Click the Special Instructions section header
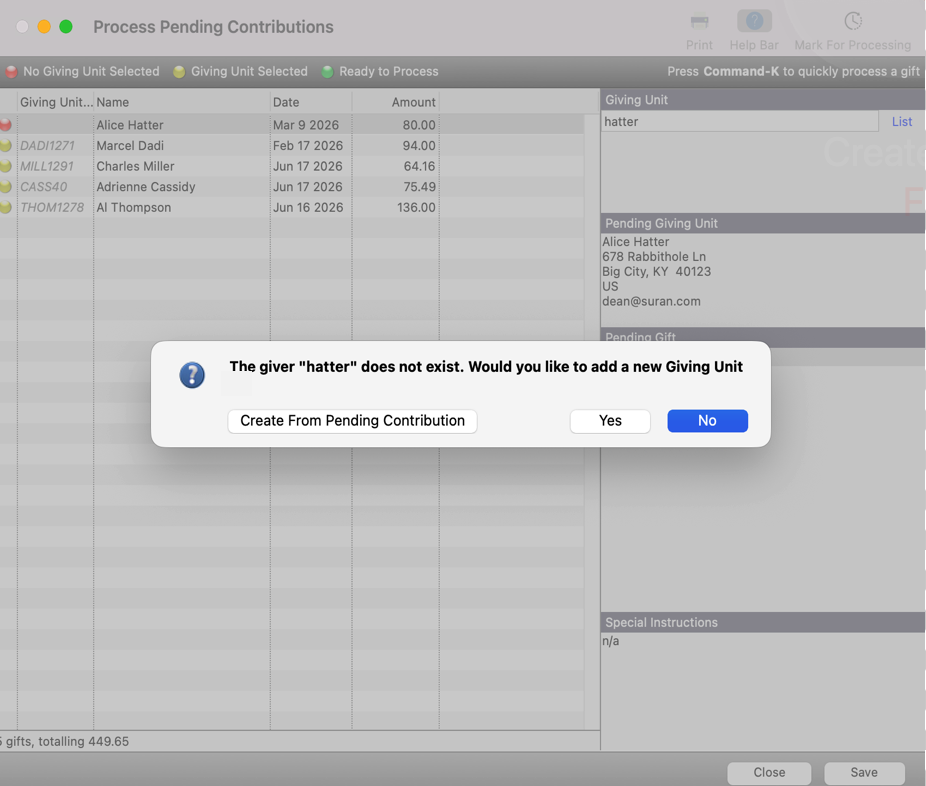This screenshot has width=926, height=786. [x=763, y=622]
